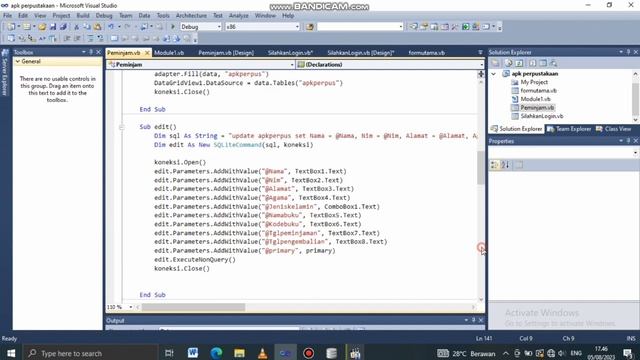Click the Paste toolbar icon
The image size is (640, 360).
pos(98,27)
